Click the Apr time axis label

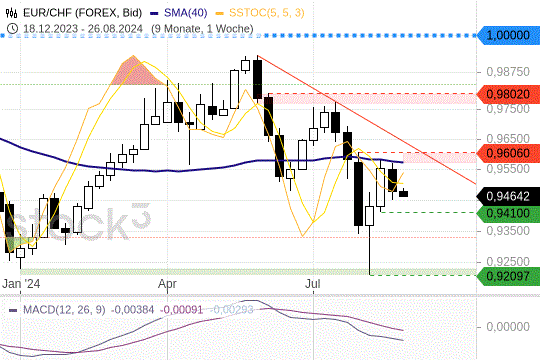[167, 284]
